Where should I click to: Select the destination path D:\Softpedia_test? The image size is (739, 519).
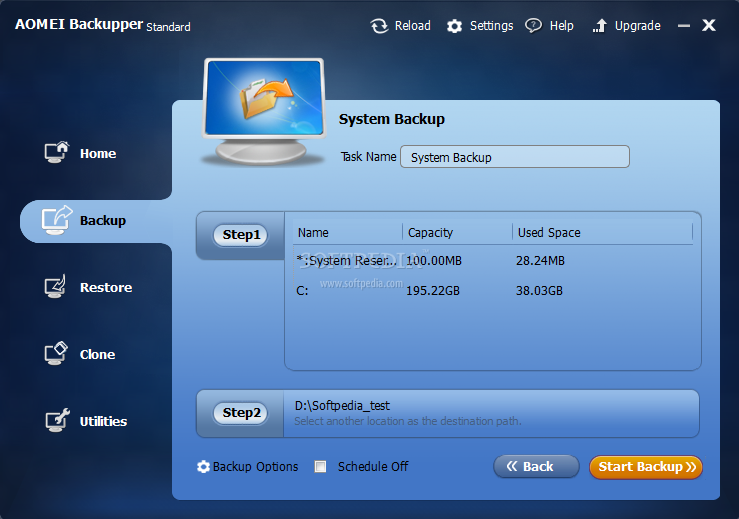coord(342,405)
